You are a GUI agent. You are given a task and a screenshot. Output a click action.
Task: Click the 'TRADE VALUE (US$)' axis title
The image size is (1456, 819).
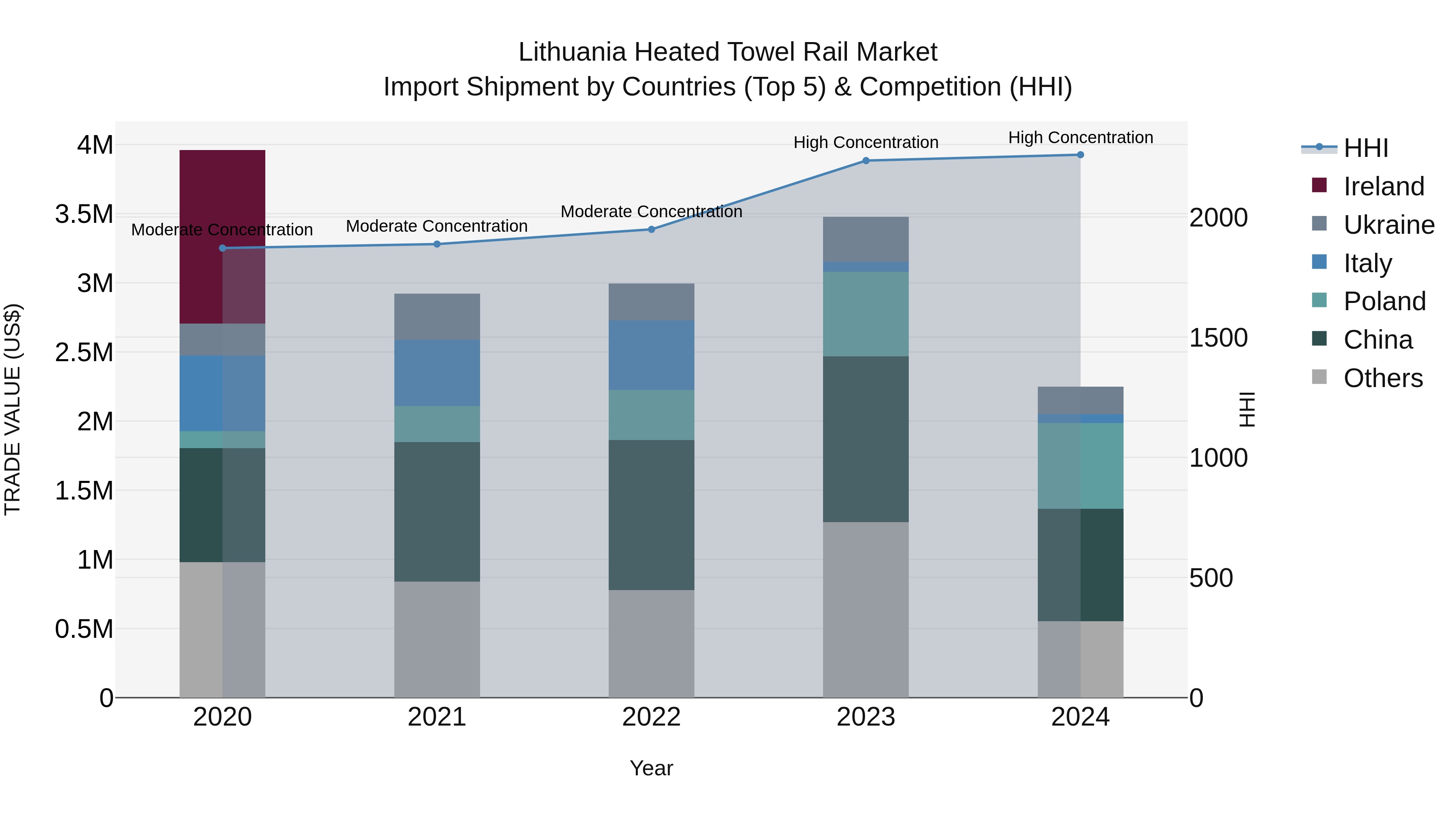point(13,409)
